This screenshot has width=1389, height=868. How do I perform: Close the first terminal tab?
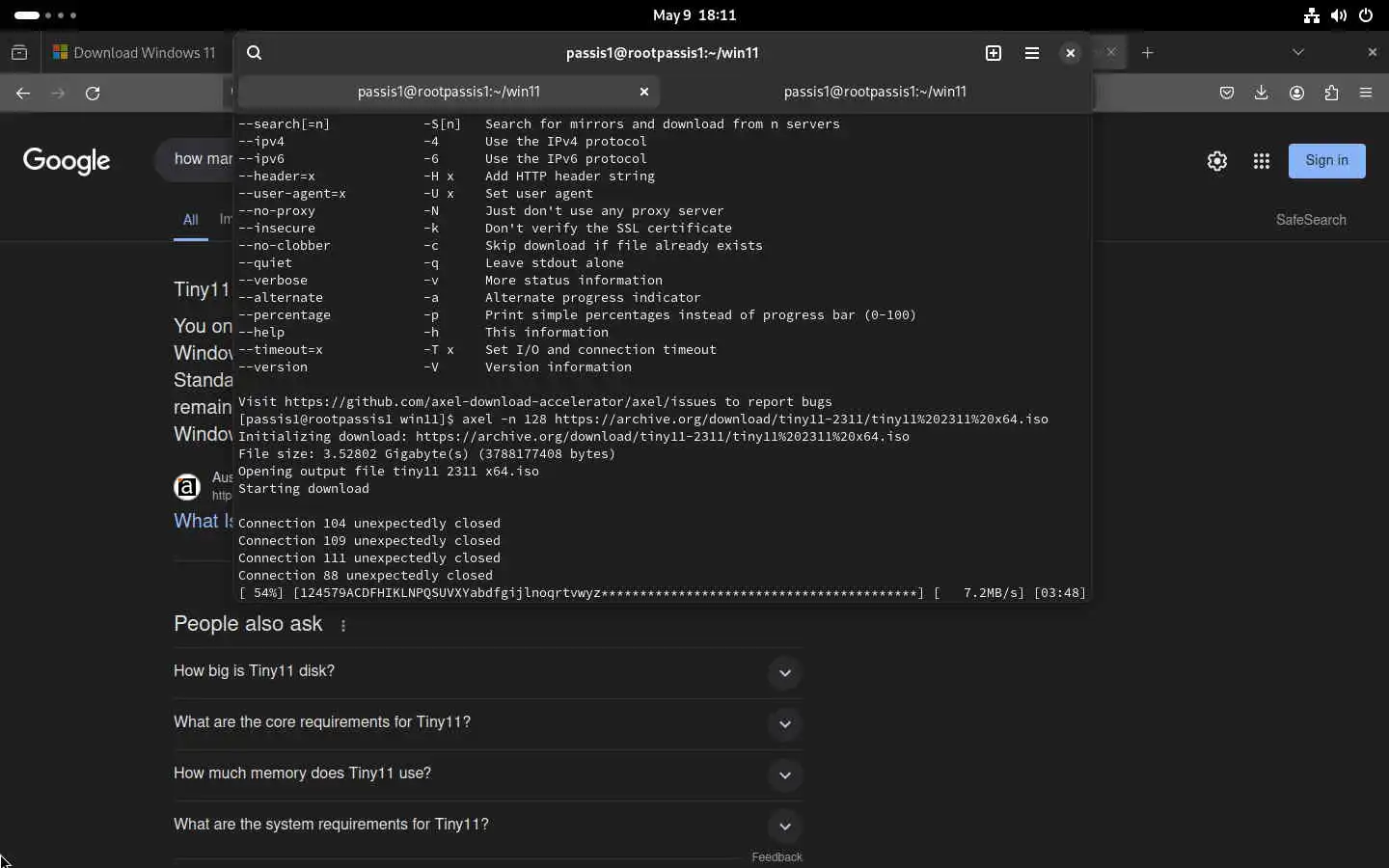(x=644, y=92)
